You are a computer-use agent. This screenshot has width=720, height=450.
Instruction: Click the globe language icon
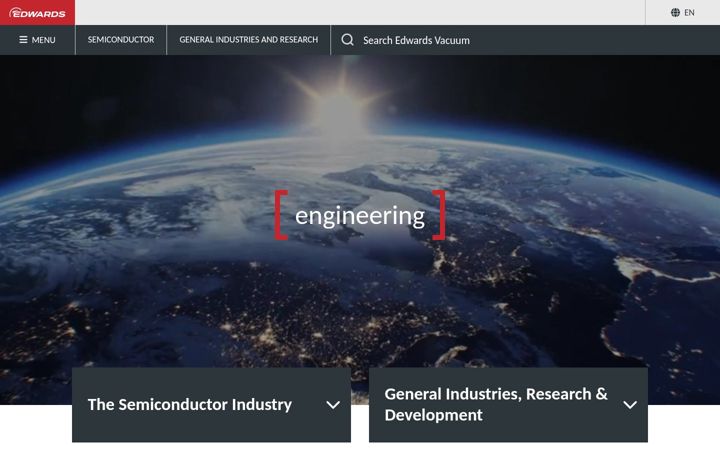coord(675,12)
